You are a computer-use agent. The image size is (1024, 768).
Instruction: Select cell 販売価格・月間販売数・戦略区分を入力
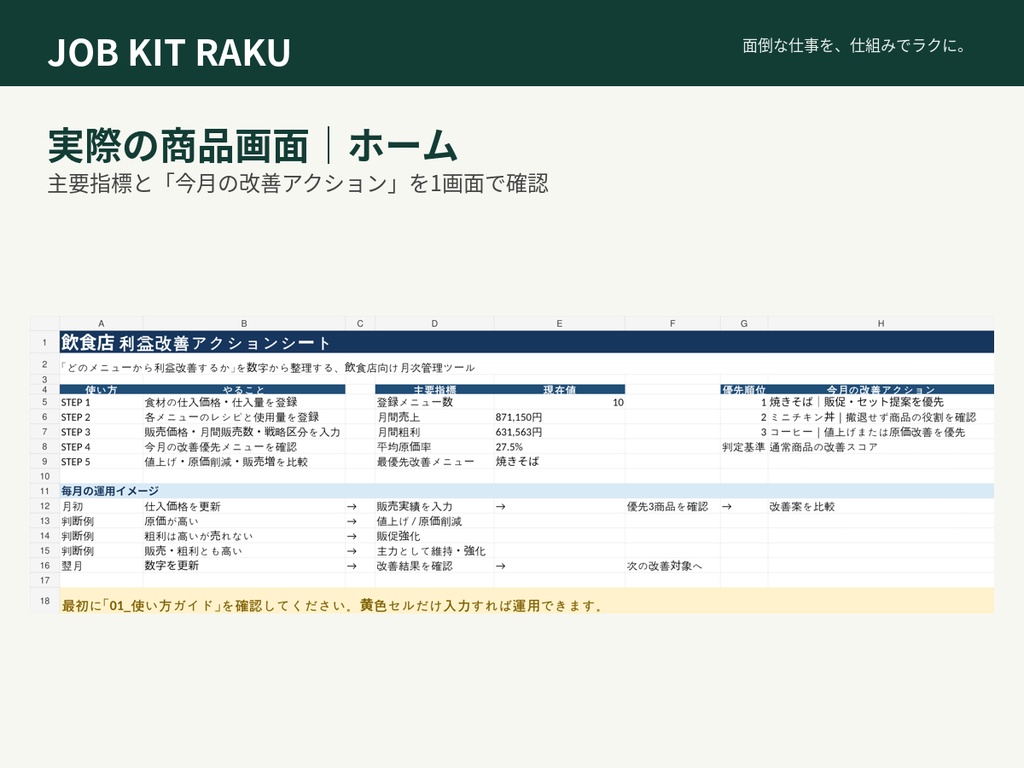pyautogui.click(x=242, y=432)
